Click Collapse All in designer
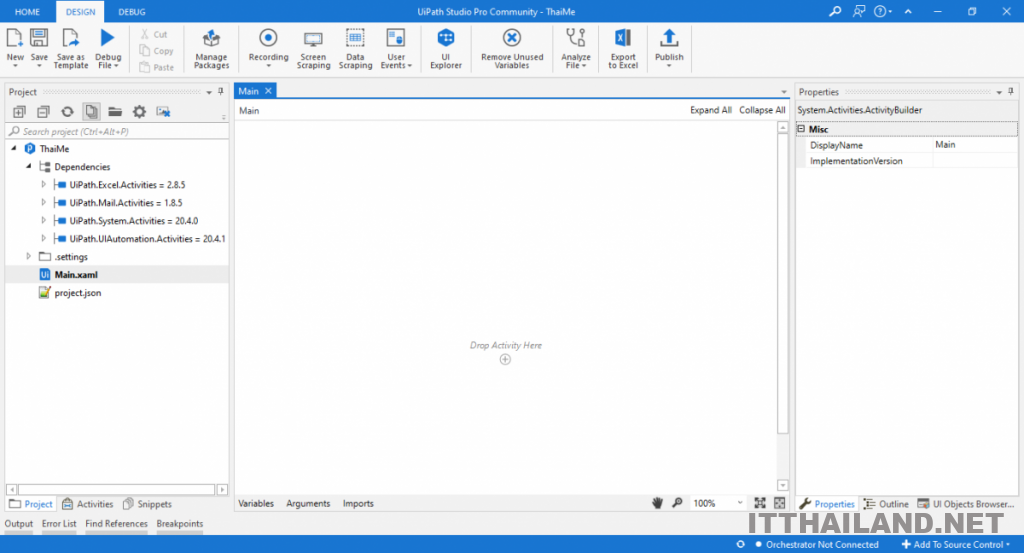This screenshot has height=553, width=1024. tap(762, 110)
